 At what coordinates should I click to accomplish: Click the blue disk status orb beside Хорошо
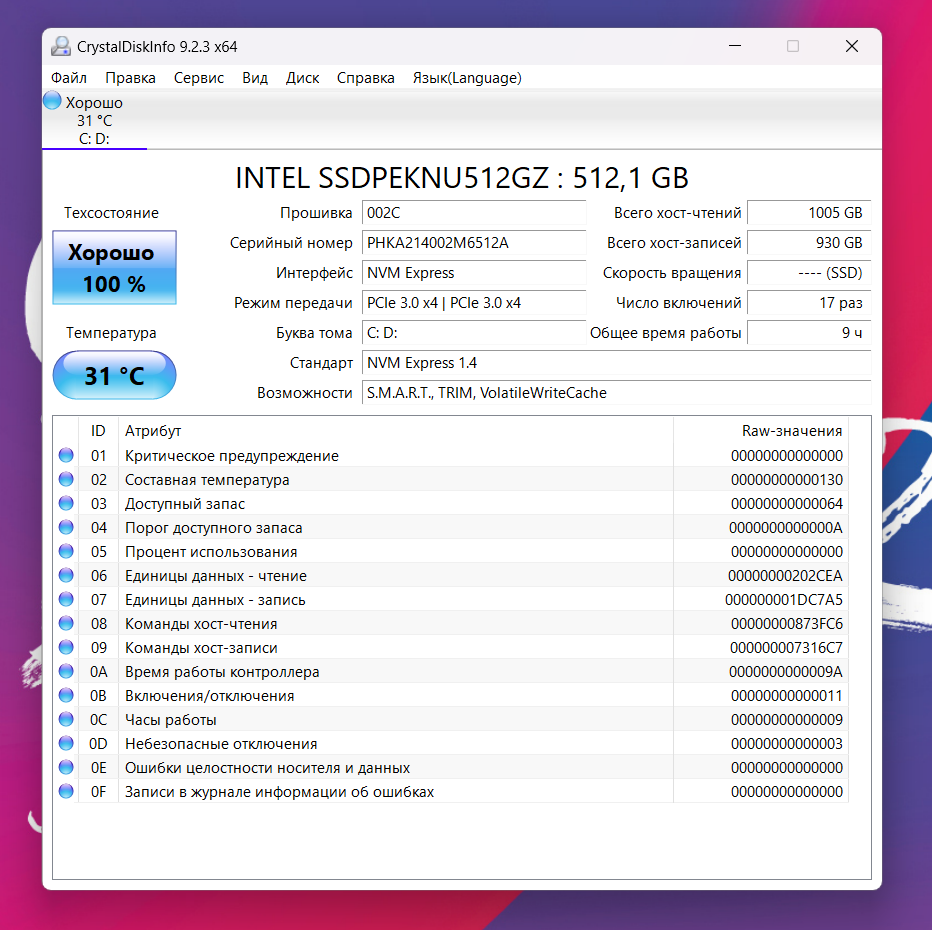pos(53,101)
